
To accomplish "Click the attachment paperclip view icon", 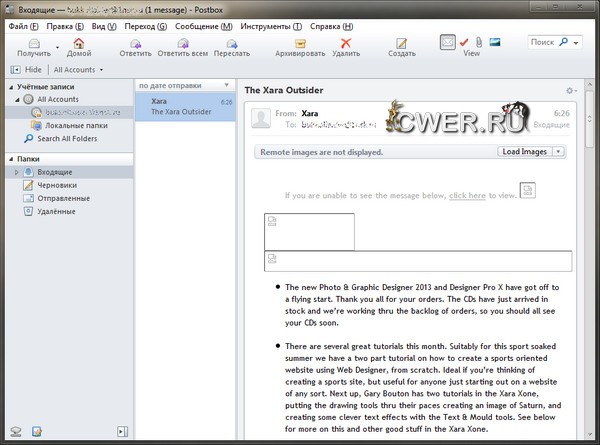I will [479, 41].
